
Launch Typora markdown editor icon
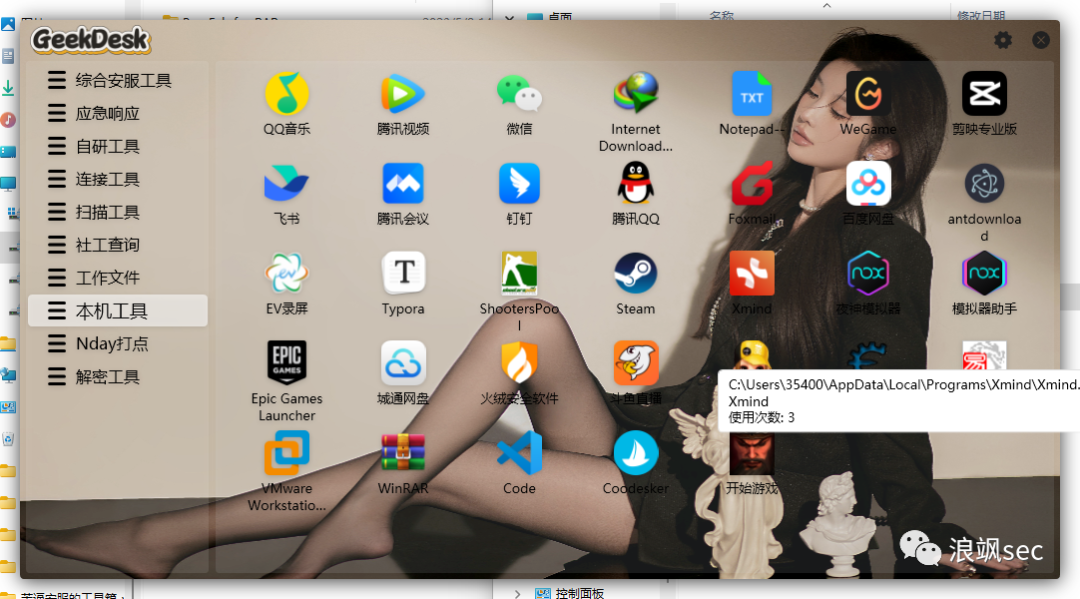403,273
